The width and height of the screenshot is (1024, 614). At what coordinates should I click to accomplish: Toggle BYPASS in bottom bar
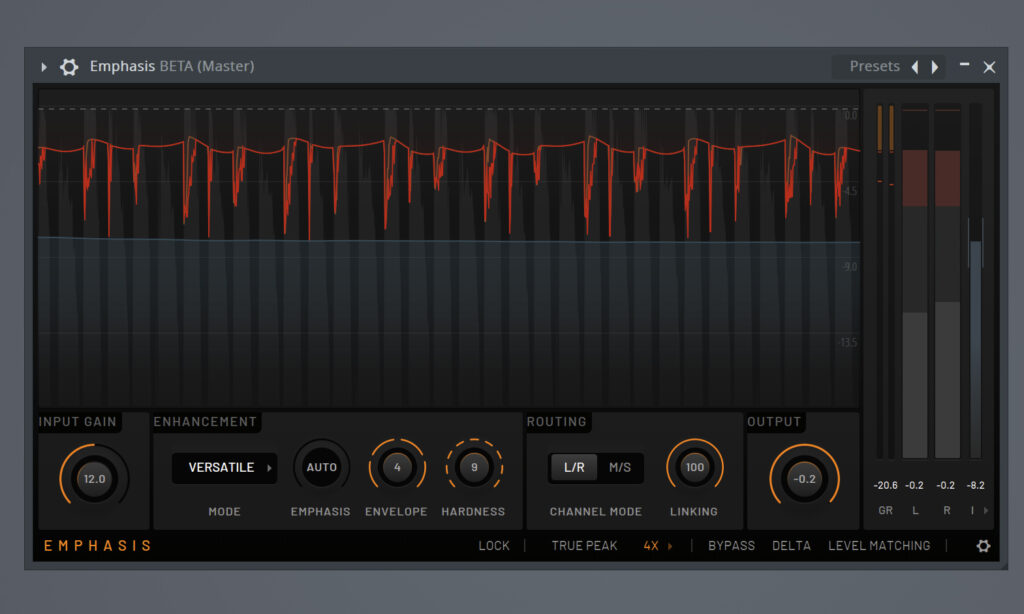tap(731, 545)
